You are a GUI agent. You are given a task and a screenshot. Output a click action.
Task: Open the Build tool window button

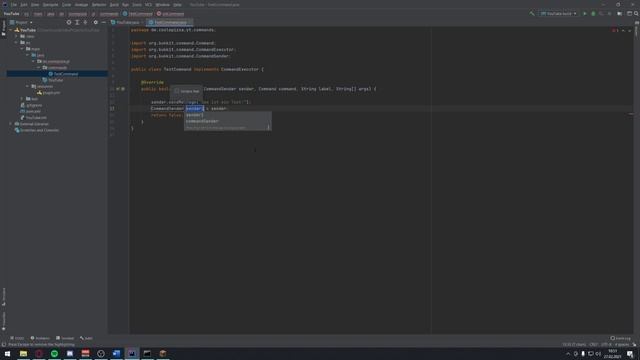pos(87,338)
